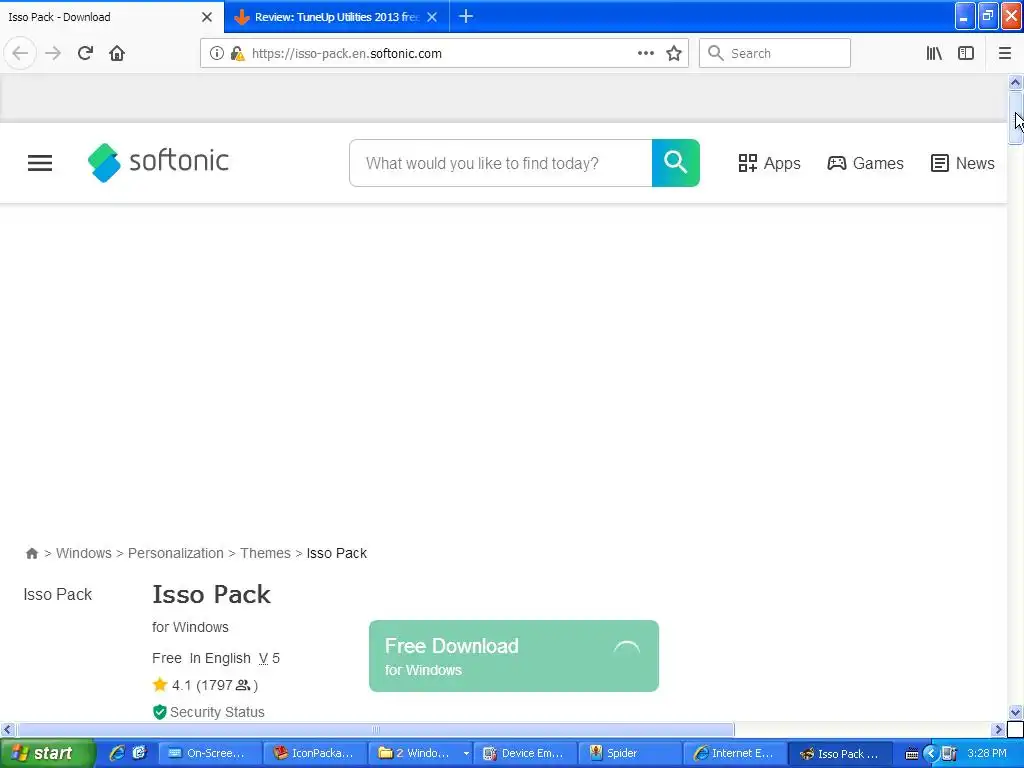Click the Softonic magnifier search button
This screenshot has height=768, width=1024.
(675, 163)
